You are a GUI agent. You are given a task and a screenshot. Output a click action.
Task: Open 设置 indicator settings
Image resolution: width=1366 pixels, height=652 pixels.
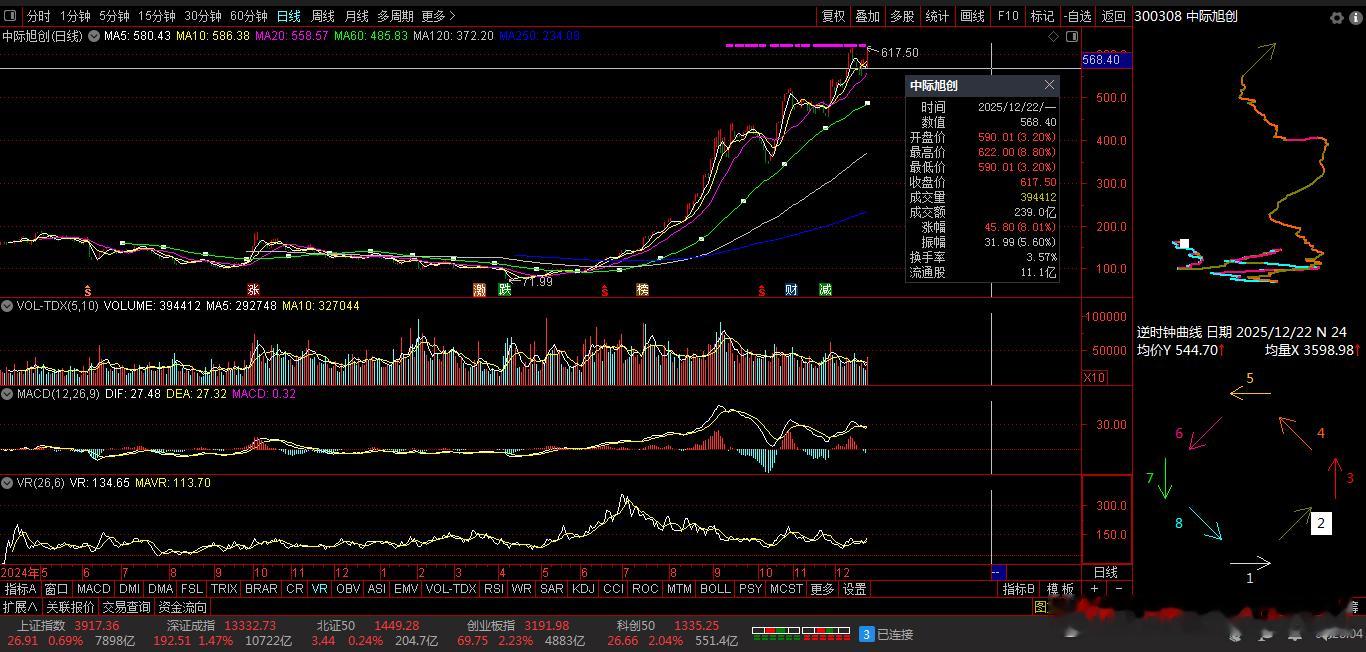pyautogui.click(x=855, y=589)
